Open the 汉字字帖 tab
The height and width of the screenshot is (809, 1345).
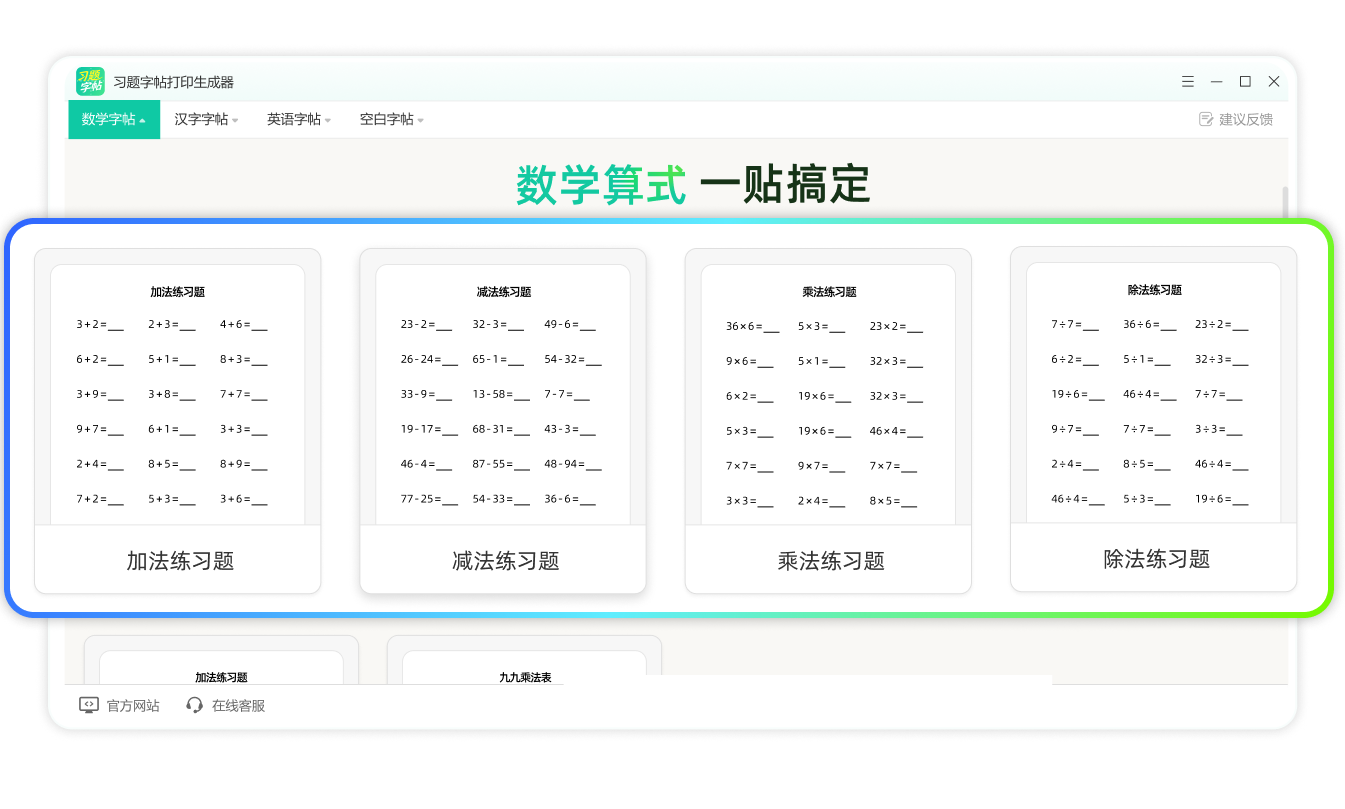click(206, 119)
